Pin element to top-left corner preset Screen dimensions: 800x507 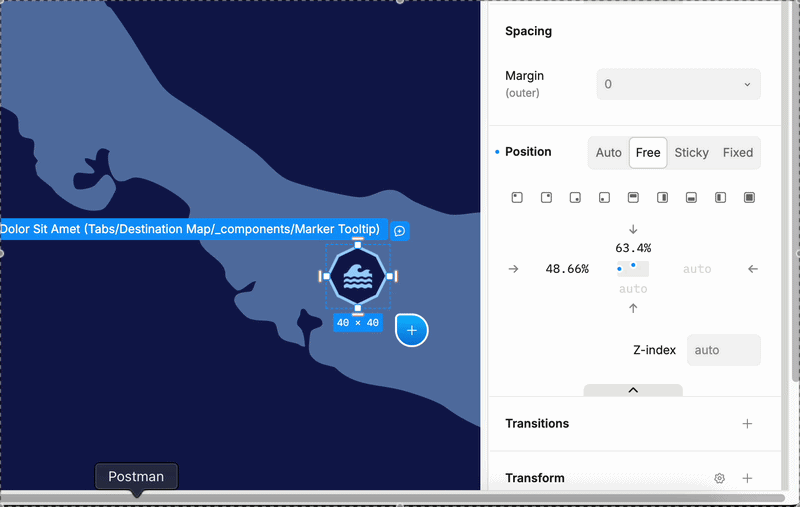(x=517, y=197)
